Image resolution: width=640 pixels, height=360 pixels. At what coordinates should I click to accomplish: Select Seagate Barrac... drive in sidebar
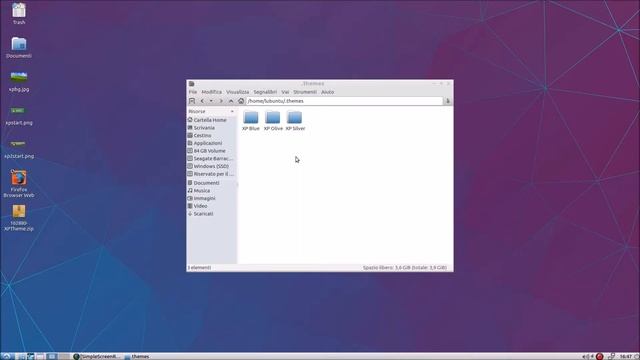(211, 158)
